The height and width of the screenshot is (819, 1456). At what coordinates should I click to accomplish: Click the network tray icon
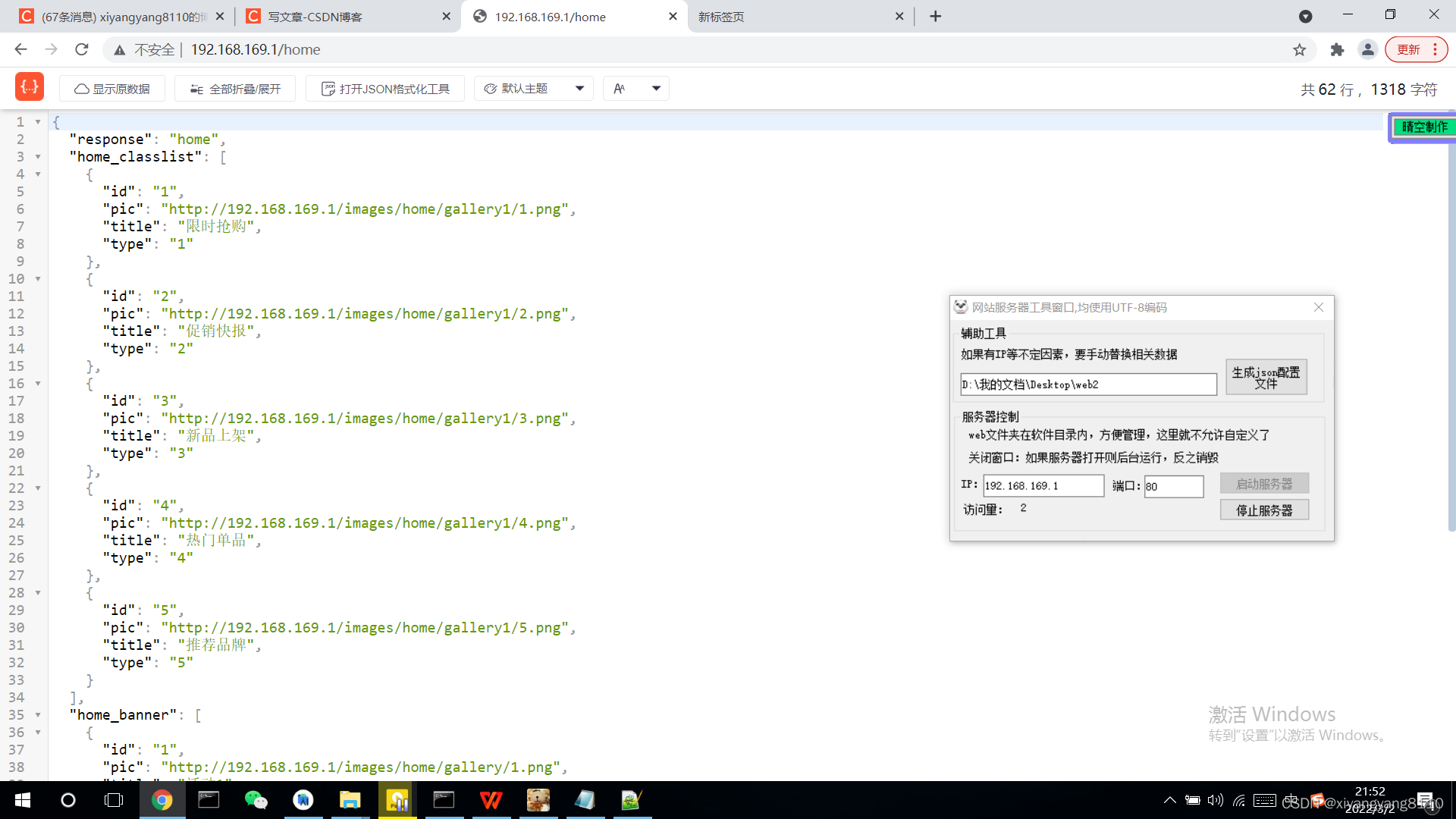(1239, 800)
